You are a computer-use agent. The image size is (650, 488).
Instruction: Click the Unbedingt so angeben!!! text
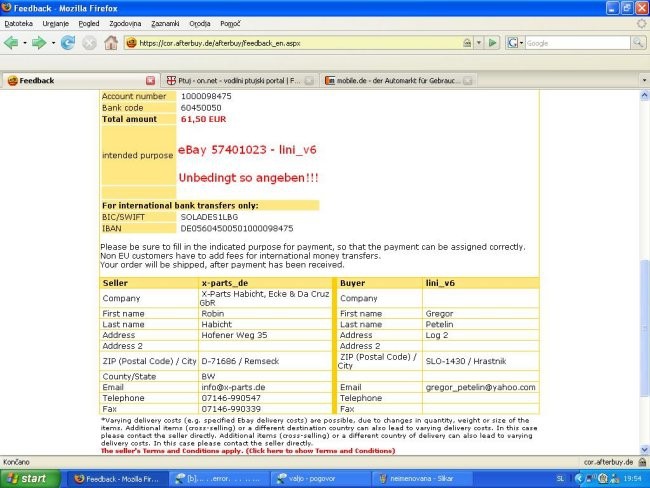point(248,178)
